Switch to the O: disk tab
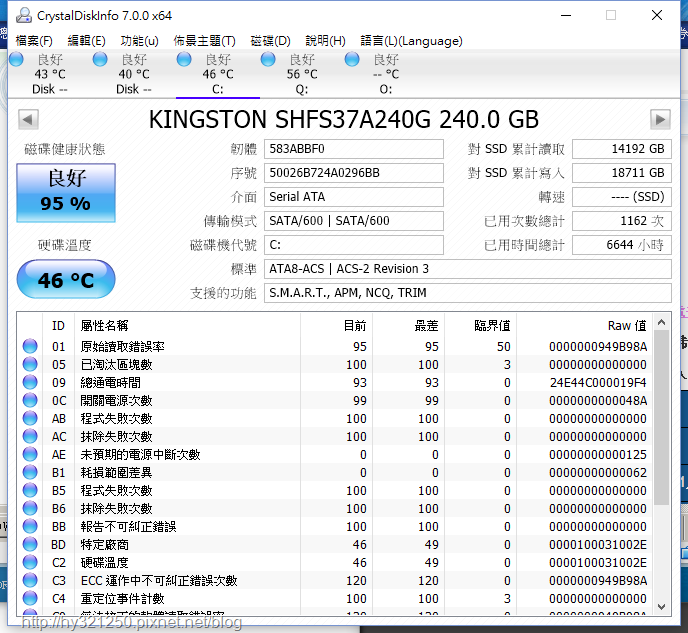 pos(386,74)
